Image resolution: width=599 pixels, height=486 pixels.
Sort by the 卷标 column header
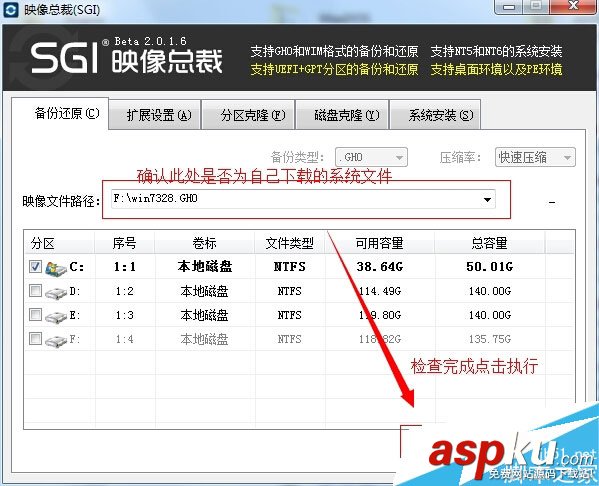tap(204, 243)
